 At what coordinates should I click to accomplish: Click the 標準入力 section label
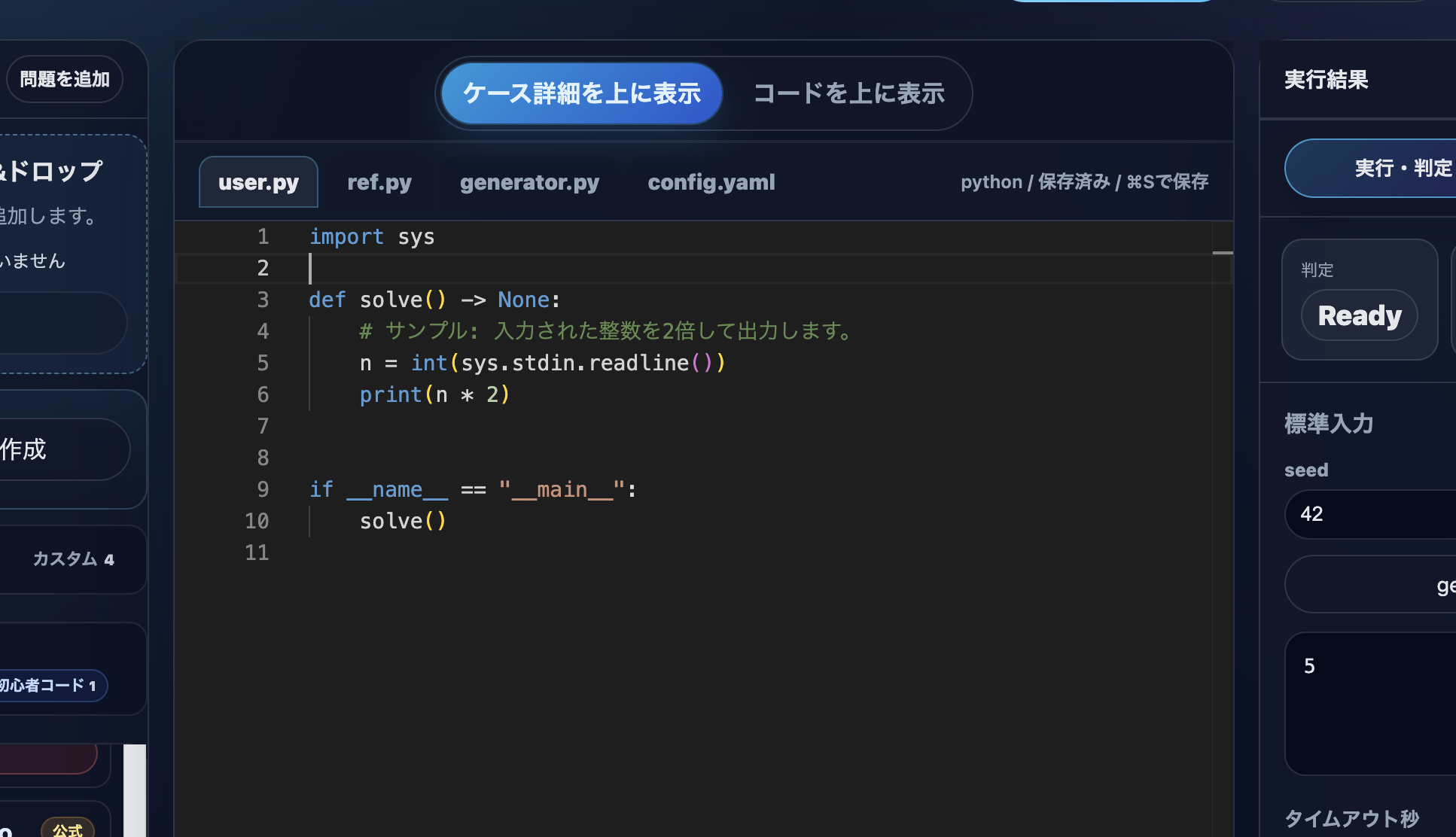(x=1329, y=424)
